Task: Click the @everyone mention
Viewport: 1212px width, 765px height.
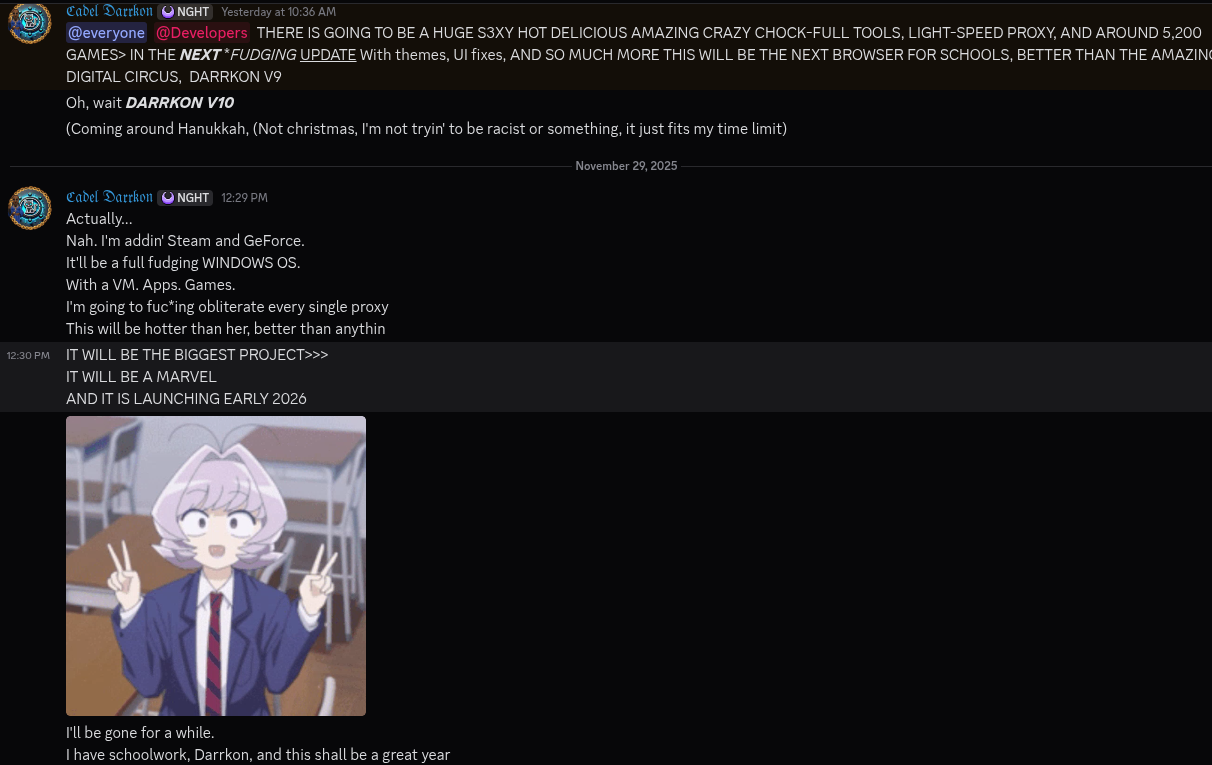Action: click(106, 33)
